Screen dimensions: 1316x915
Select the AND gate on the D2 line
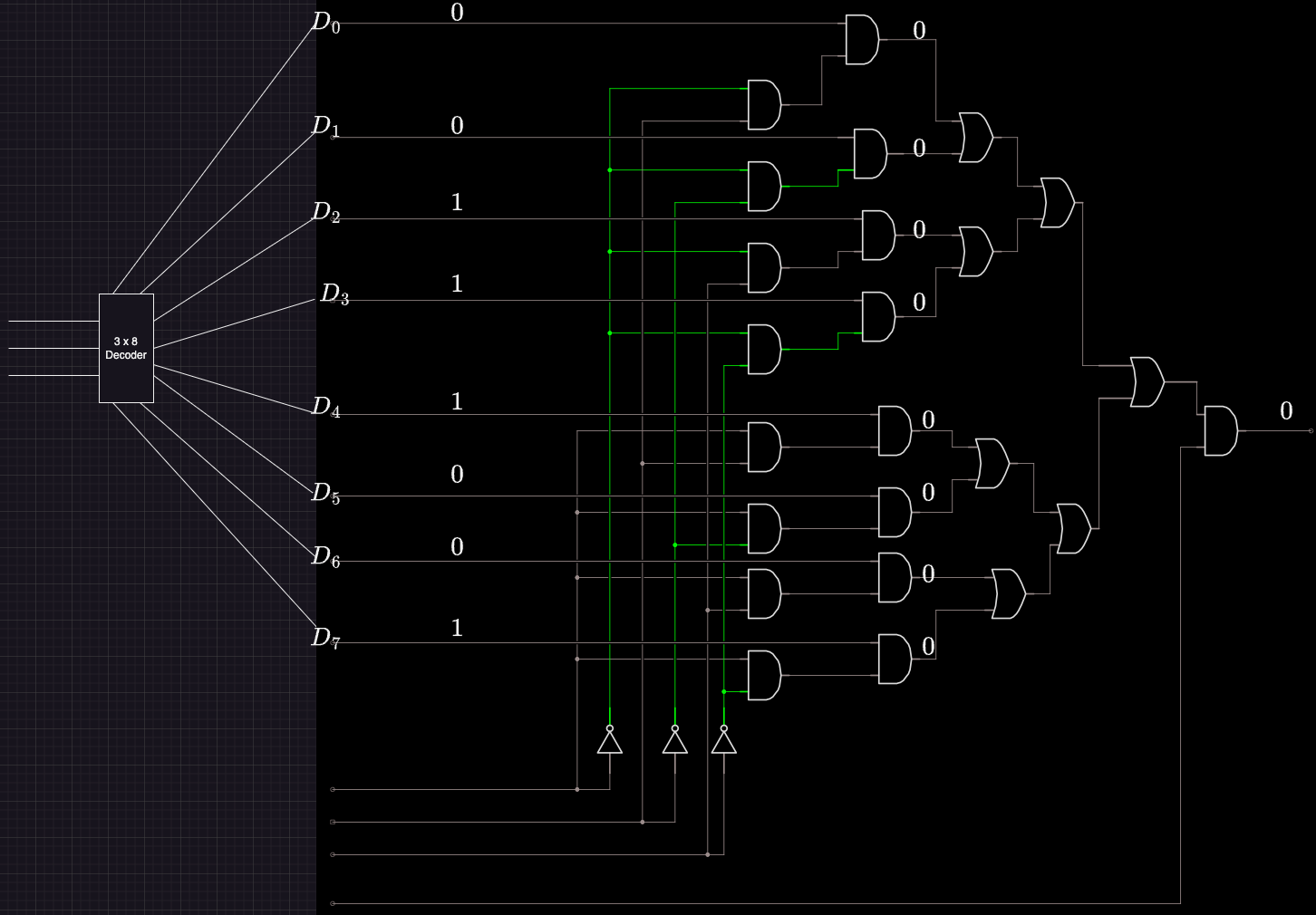(878, 236)
